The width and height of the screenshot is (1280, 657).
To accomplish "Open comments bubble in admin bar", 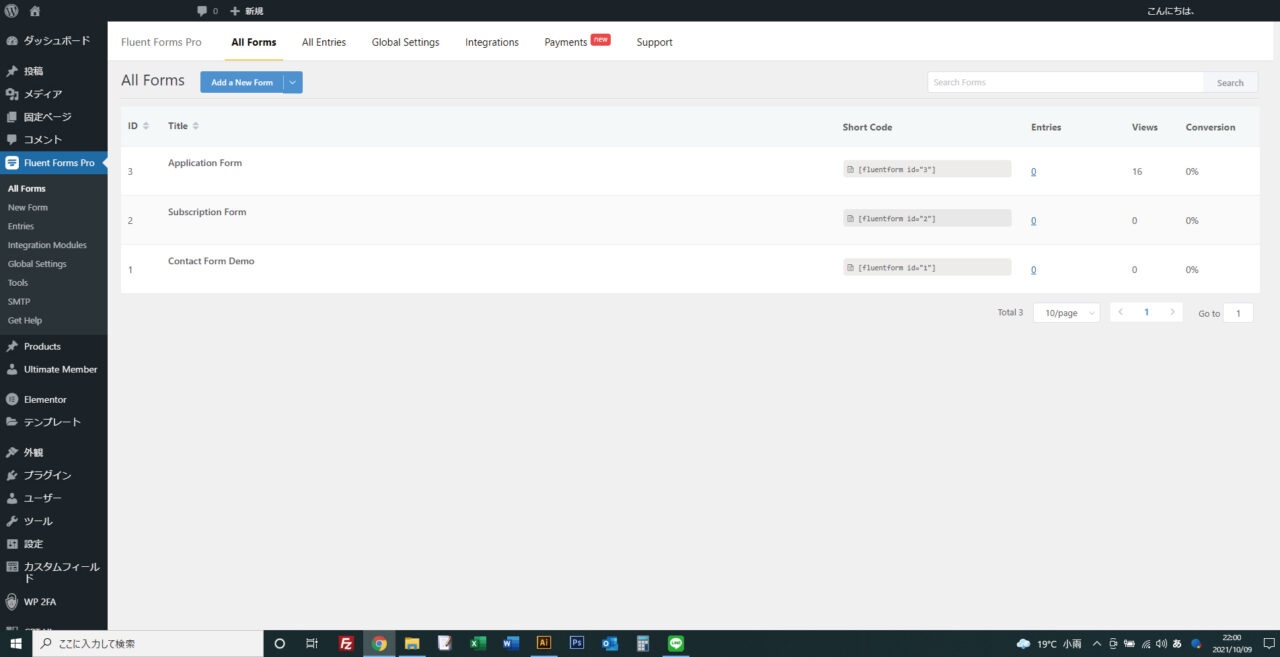I will point(207,11).
